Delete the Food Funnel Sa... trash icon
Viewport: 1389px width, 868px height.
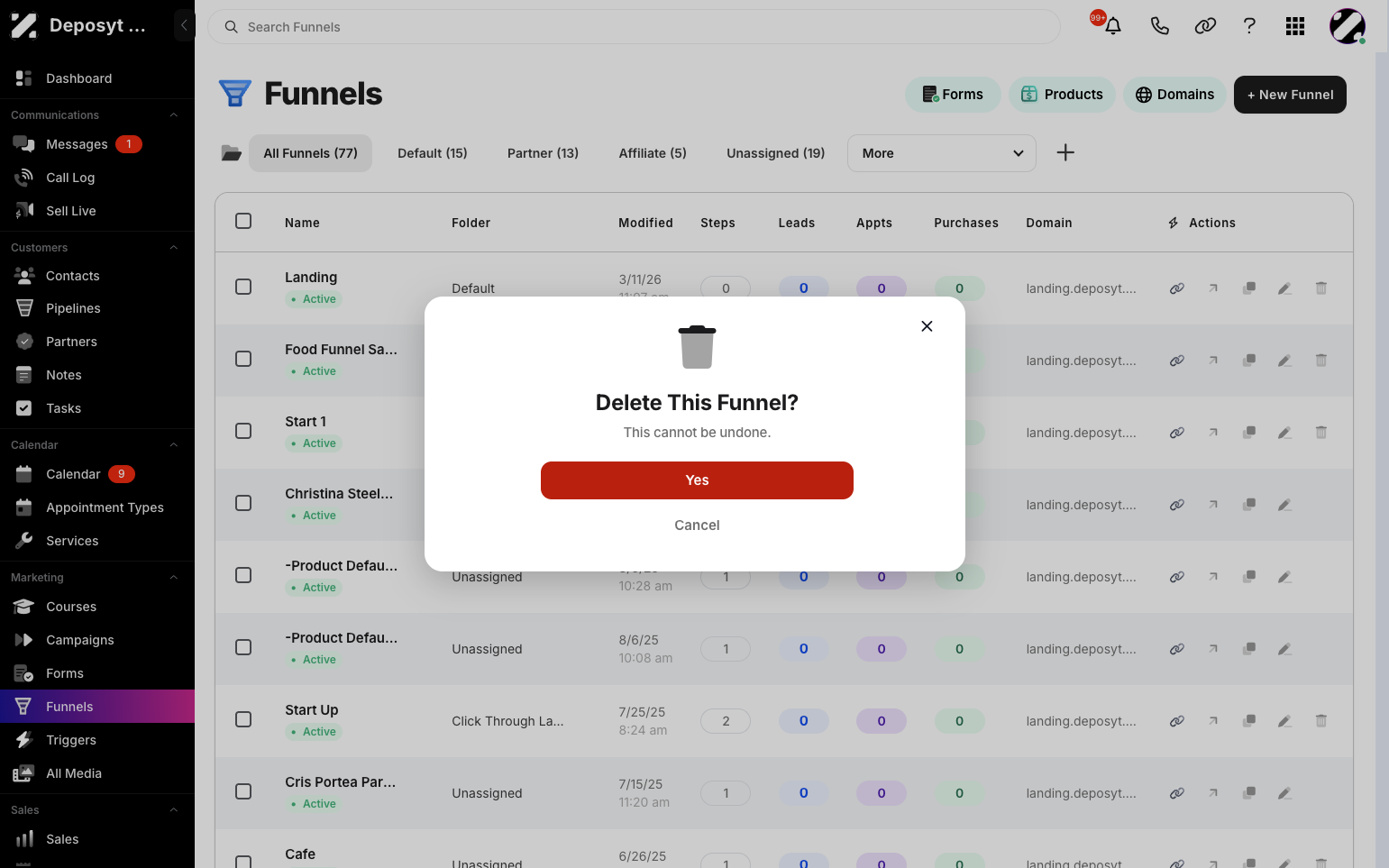point(1321,361)
